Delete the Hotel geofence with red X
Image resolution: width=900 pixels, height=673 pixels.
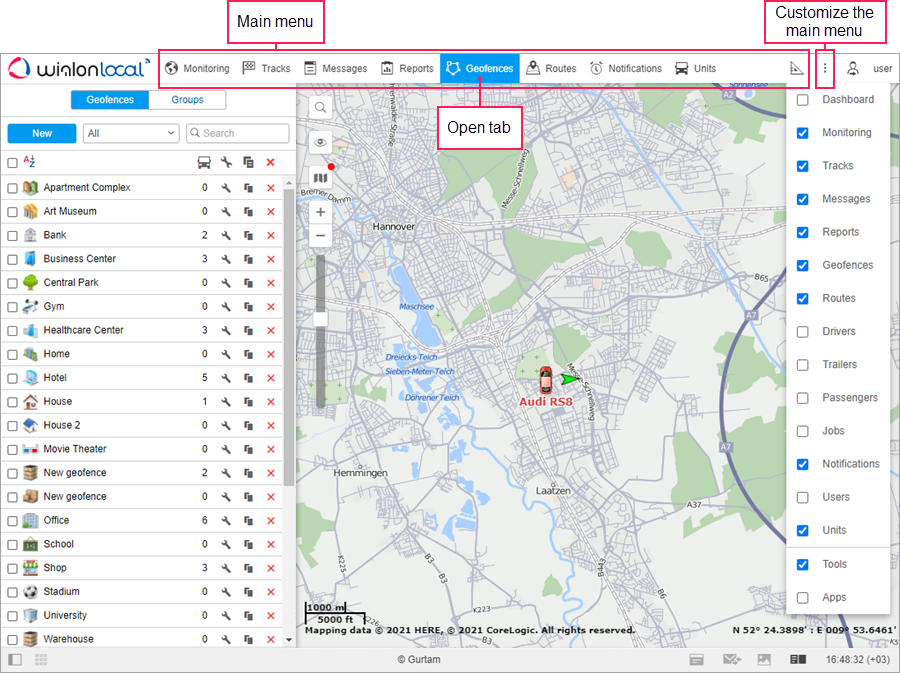[x=270, y=378]
